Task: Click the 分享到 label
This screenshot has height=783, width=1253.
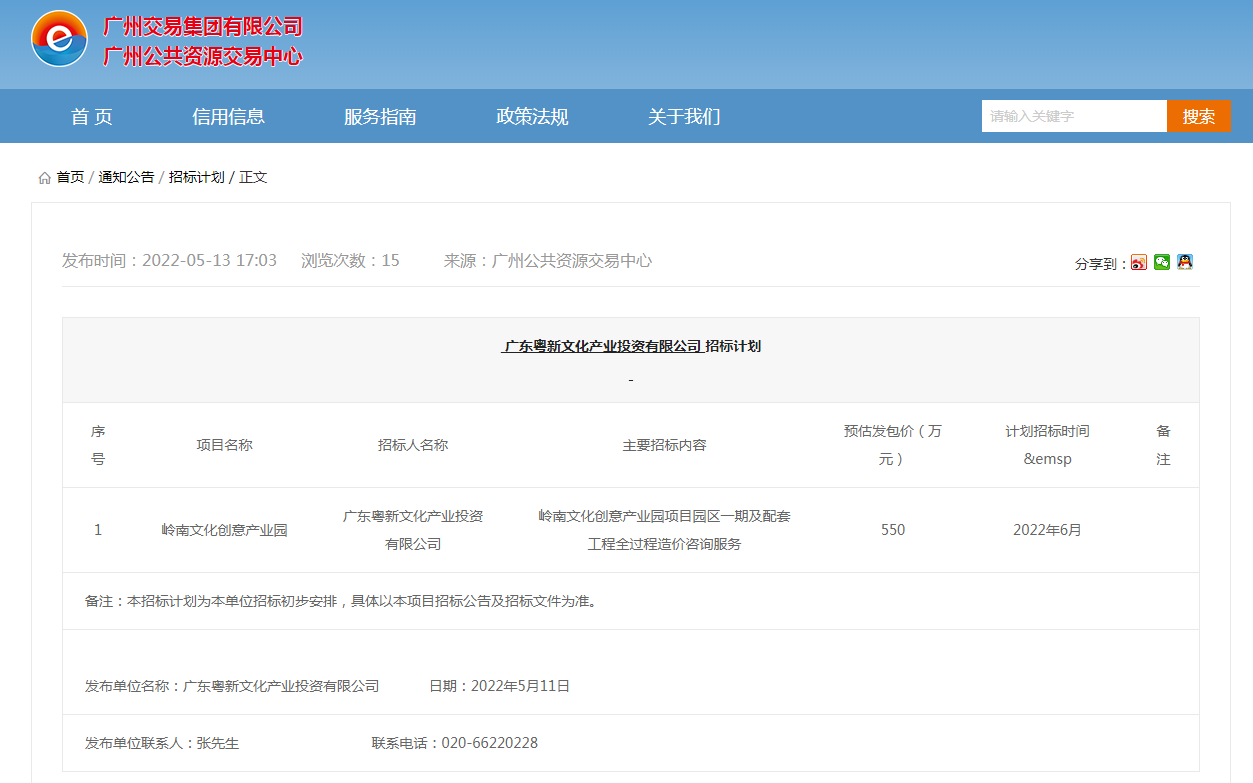Action: [1101, 264]
